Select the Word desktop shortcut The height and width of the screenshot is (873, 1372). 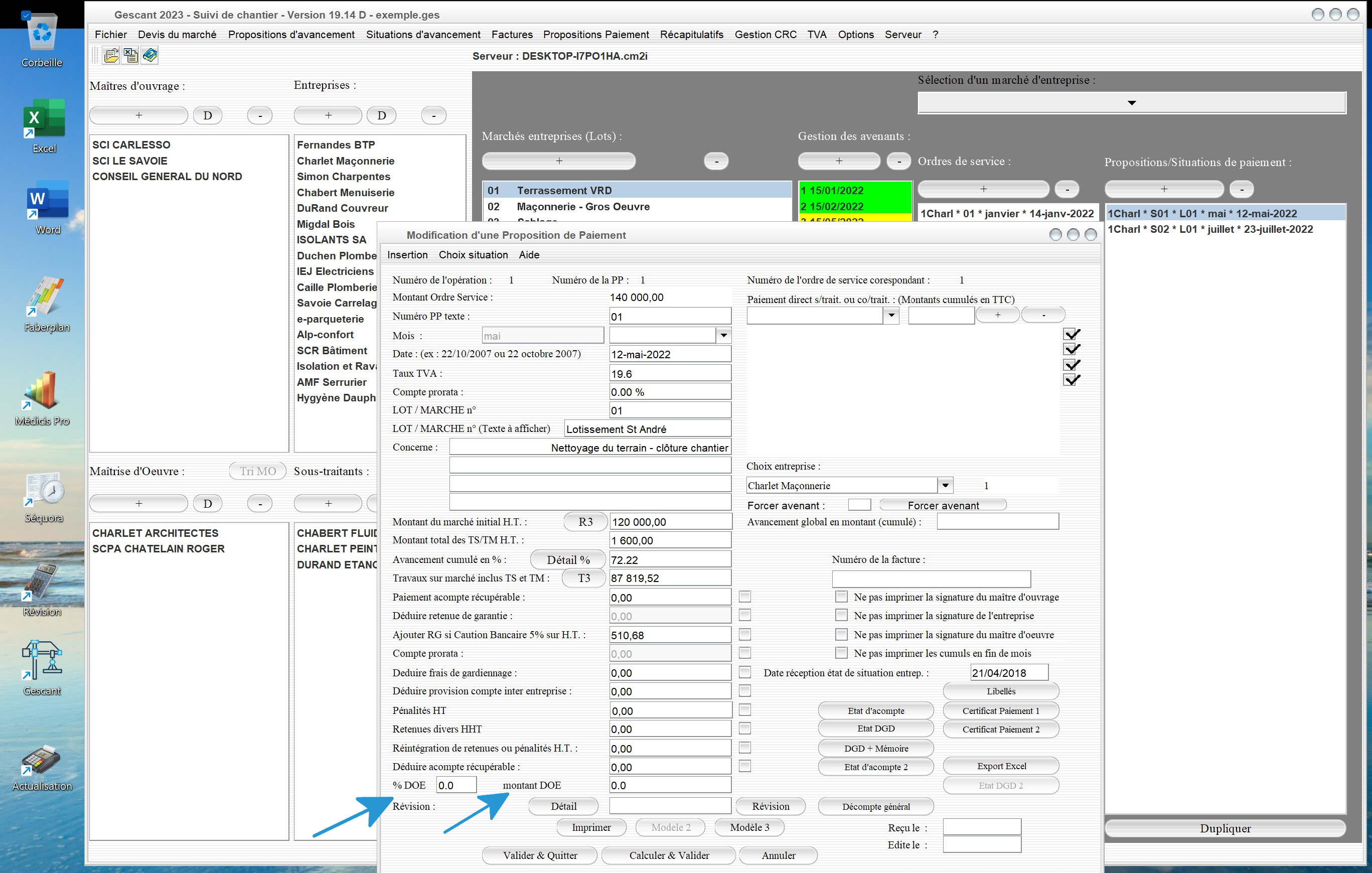[47, 207]
